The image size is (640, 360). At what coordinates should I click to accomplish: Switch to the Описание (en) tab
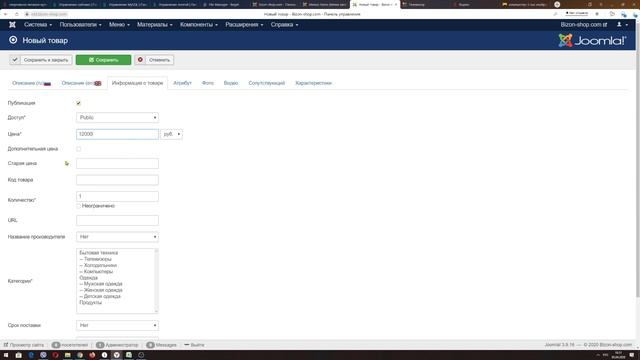click(x=81, y=83)
